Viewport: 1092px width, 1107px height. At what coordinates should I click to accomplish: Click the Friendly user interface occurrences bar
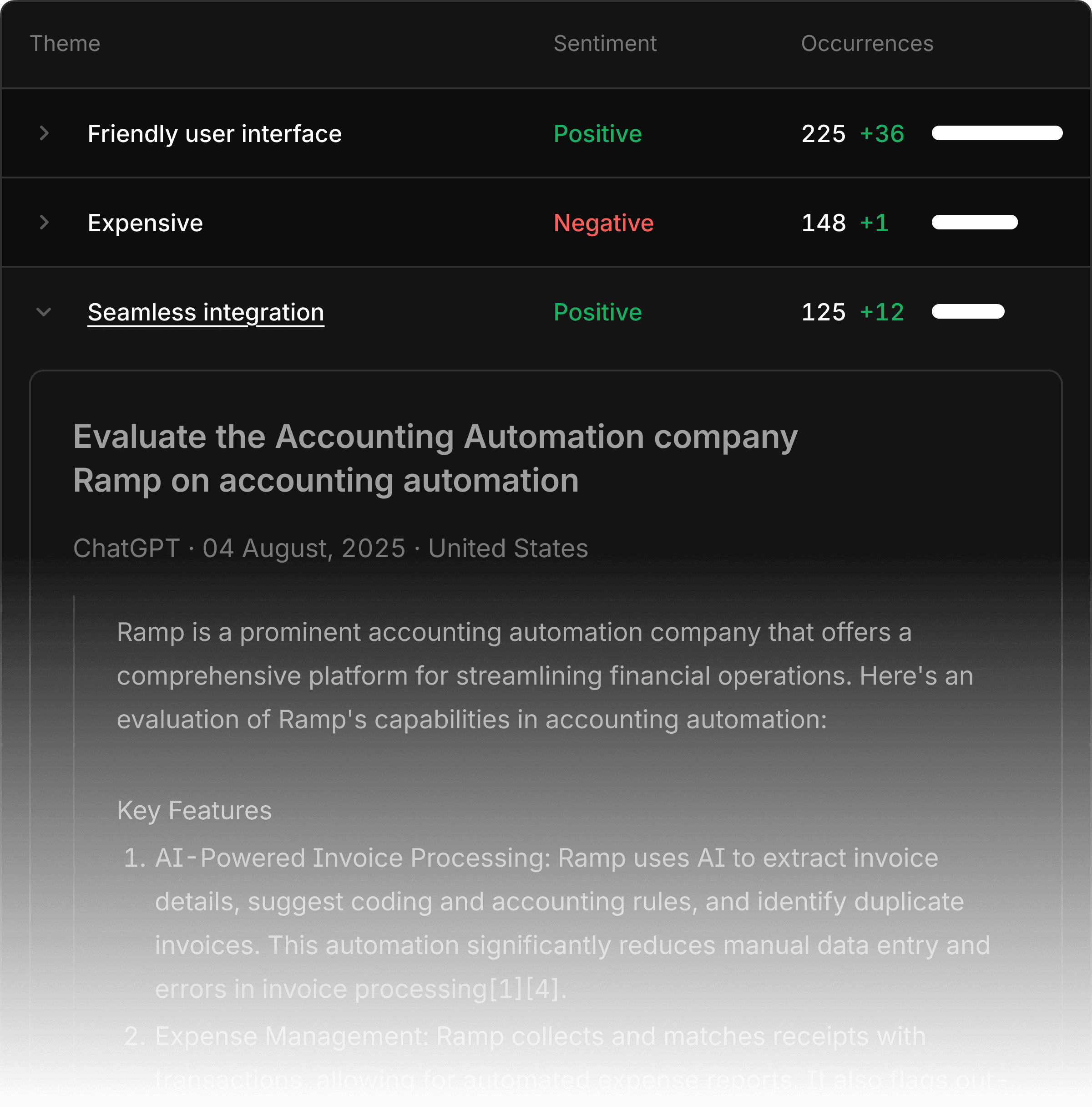point(996,133)
